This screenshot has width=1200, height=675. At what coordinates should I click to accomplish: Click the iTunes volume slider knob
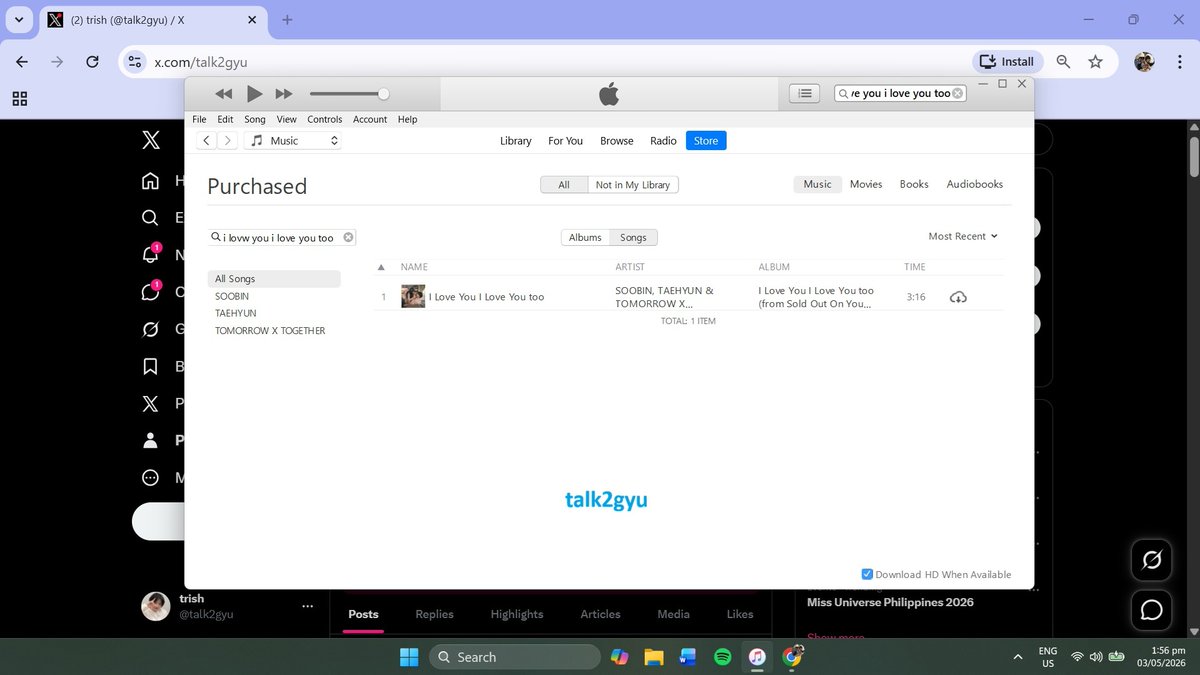pyautogui.click(x=383, y=94)
